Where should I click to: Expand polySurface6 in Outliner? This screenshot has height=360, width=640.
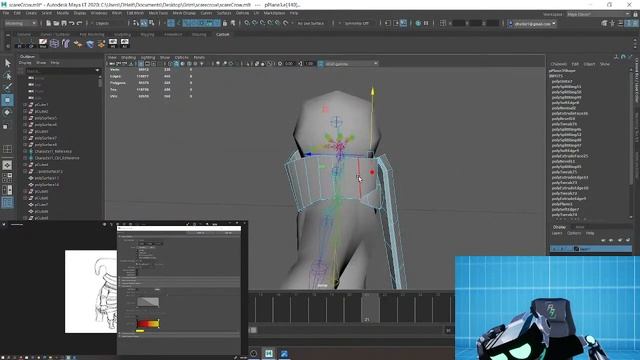coord(25,124)
